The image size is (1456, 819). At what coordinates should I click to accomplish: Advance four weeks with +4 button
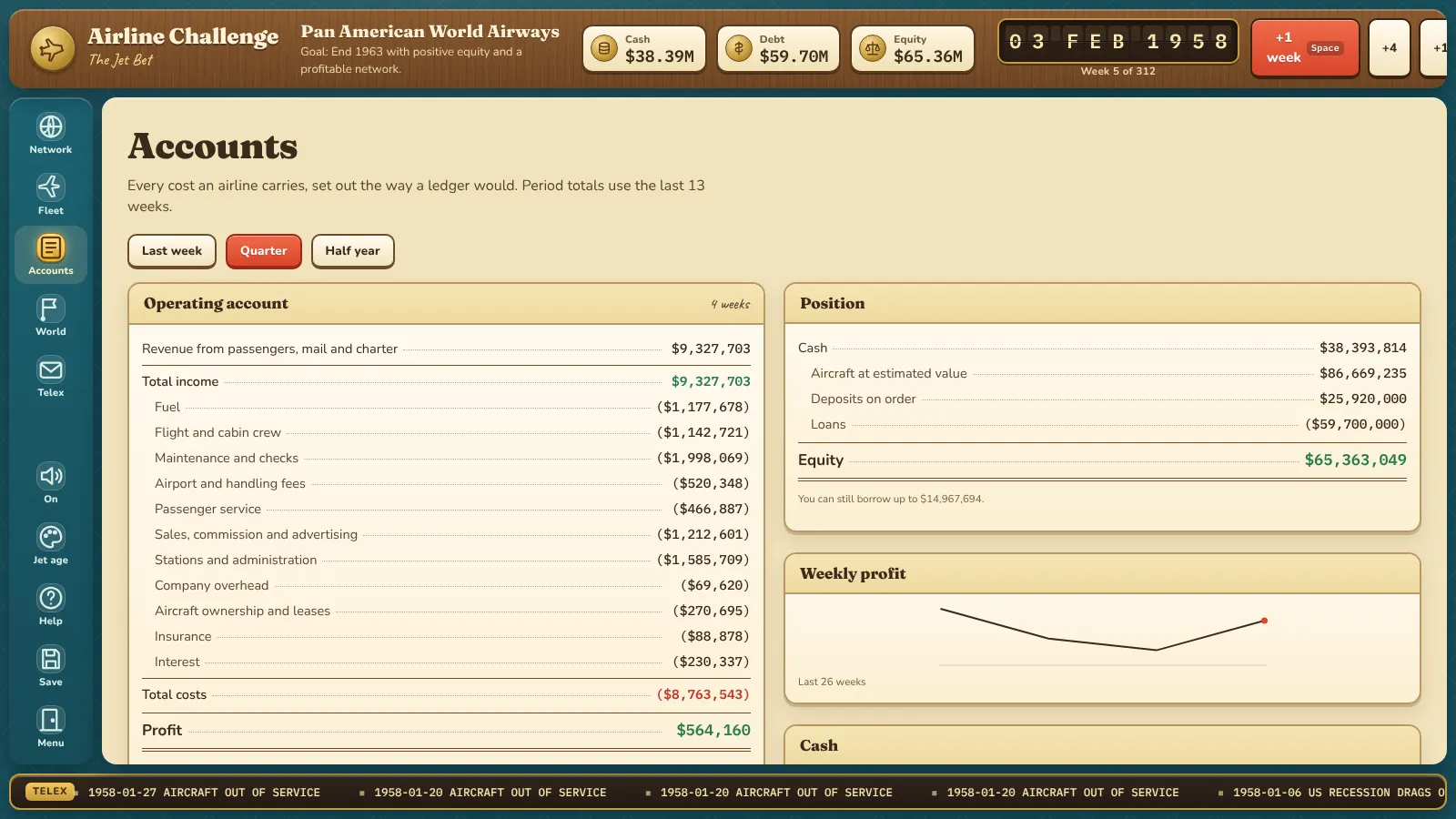[1390, 48]
